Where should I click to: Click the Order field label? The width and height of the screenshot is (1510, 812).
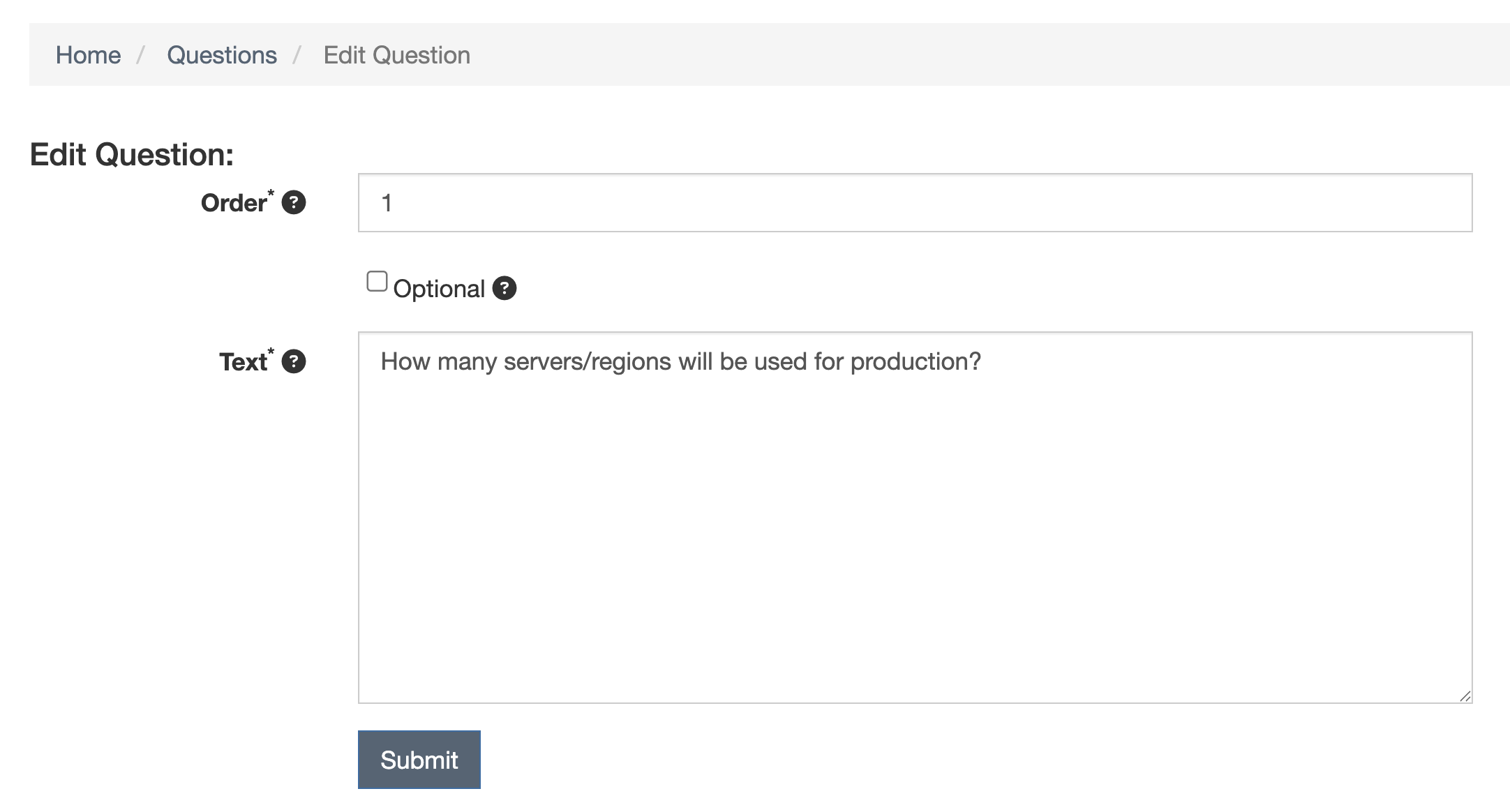(233, 203)
